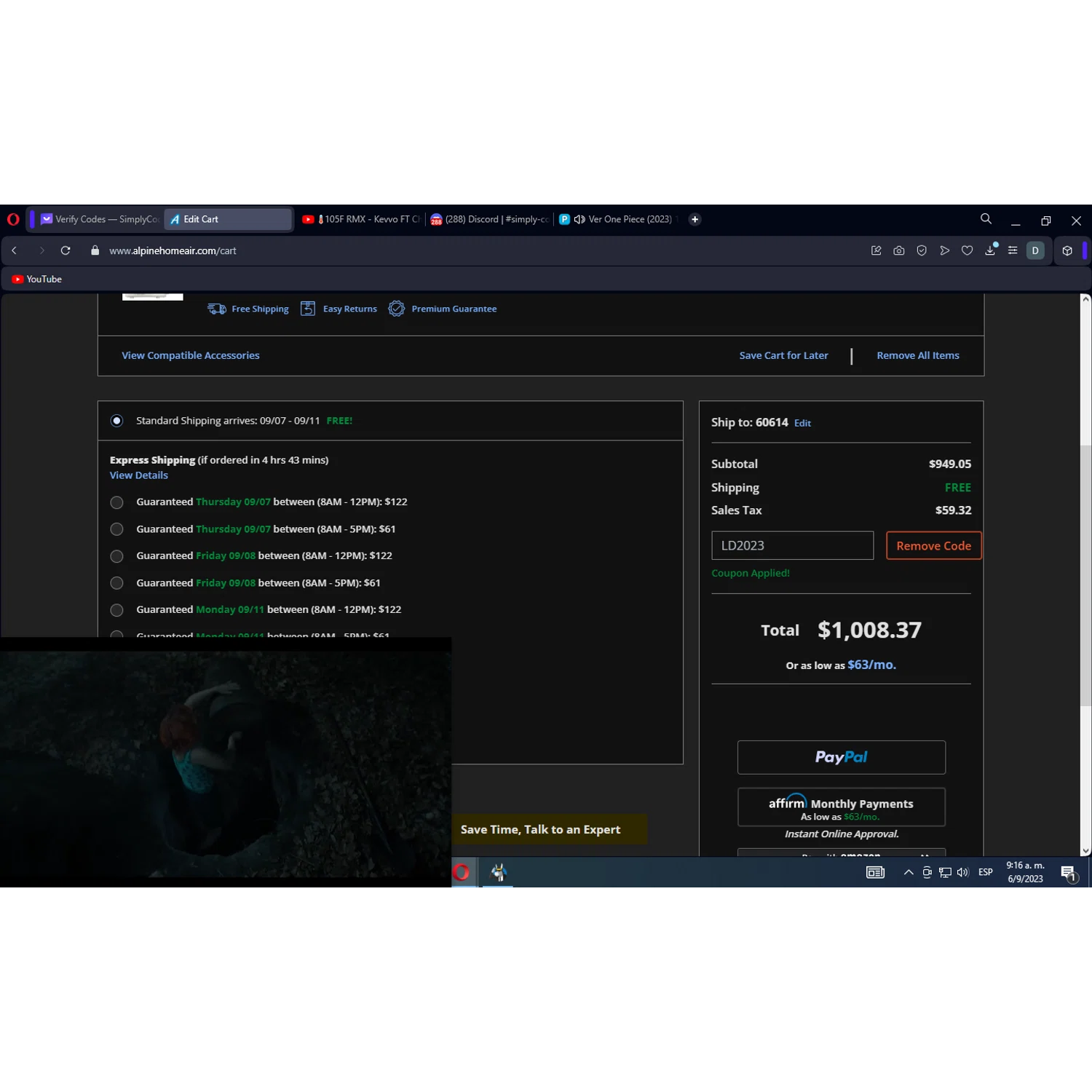Open View Compatible Accessories link
Screen dimensions: 1092x1092
coord(191,355)
